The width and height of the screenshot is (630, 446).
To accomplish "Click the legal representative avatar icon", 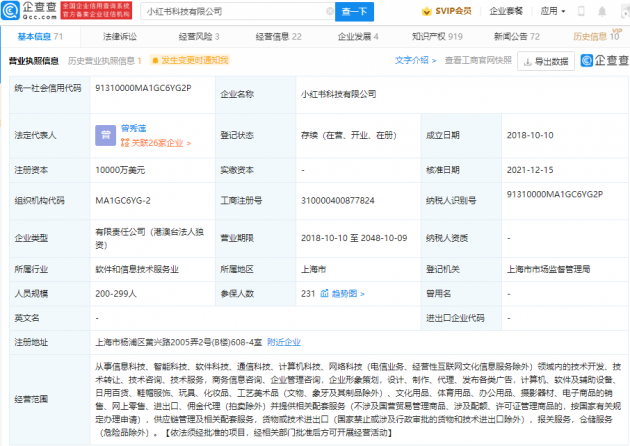I will coord(106,135).
